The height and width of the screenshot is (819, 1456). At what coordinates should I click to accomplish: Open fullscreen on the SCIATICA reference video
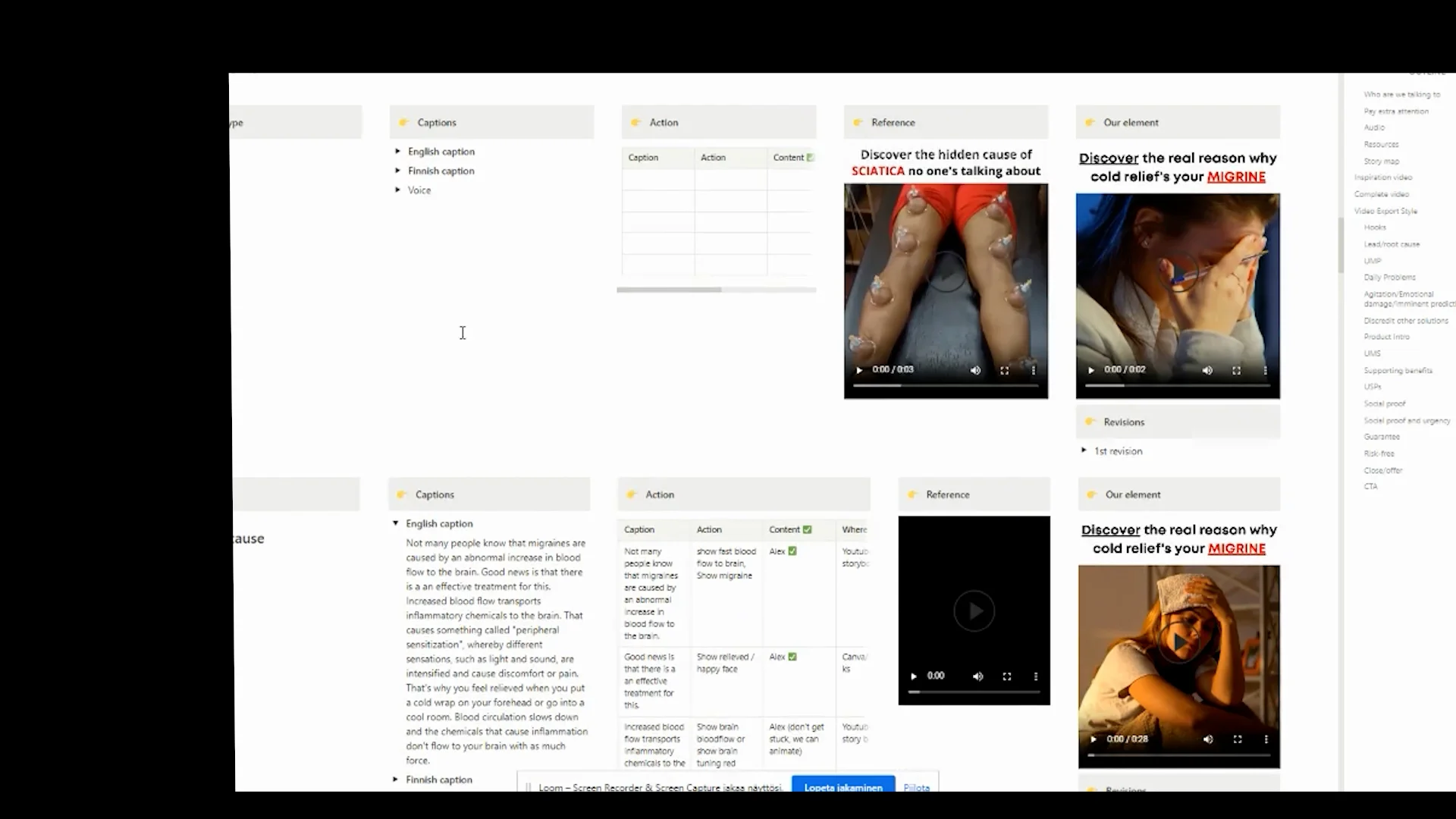tap(1004, 370)
